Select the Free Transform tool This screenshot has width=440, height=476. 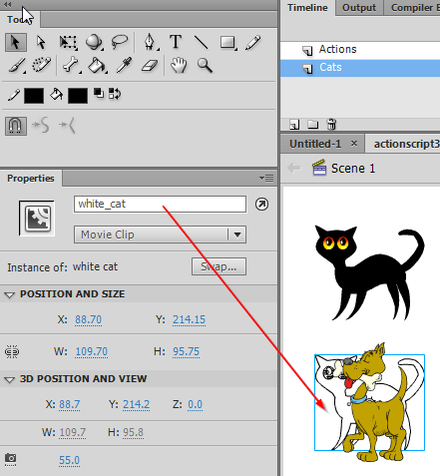[68, 42]
